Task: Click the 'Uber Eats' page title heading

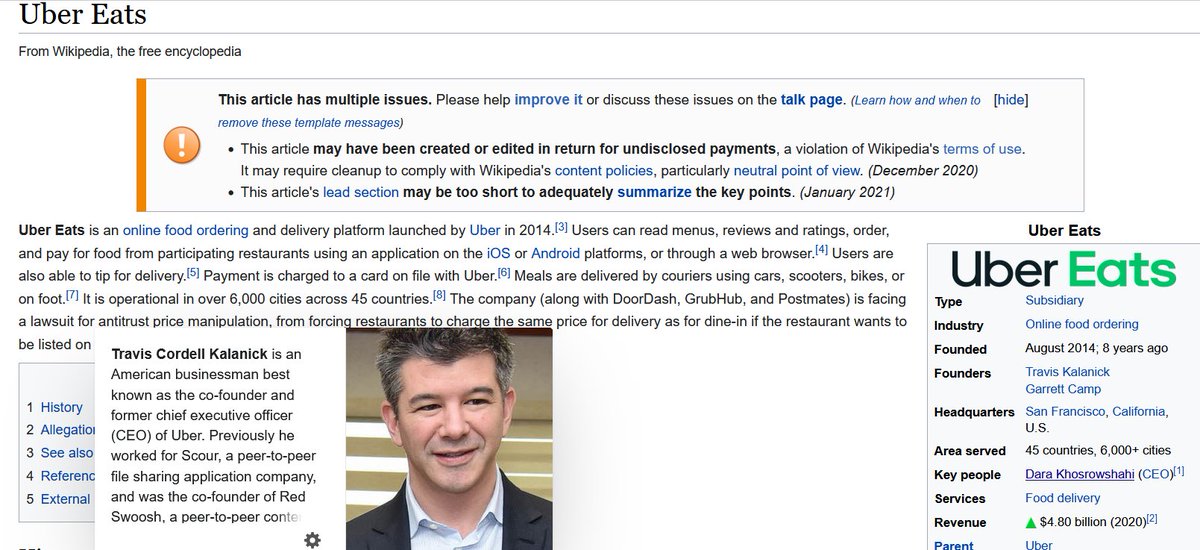Action: click(82, 15)
